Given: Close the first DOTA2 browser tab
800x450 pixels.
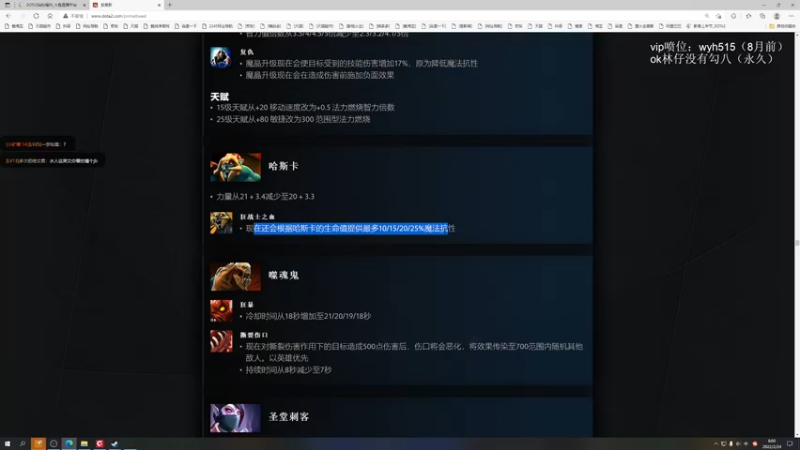Looking at the screenshot, I should point(84,5).
